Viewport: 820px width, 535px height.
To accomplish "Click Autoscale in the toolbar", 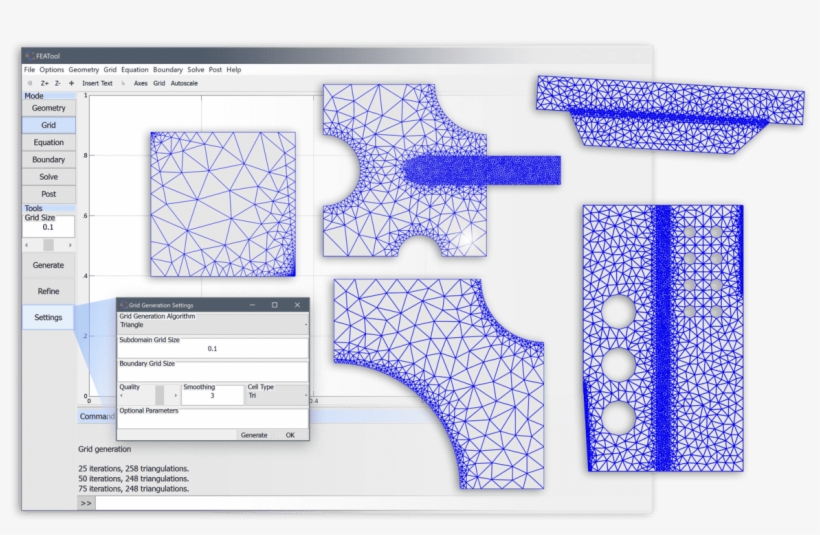I will [x=184, y=83].
